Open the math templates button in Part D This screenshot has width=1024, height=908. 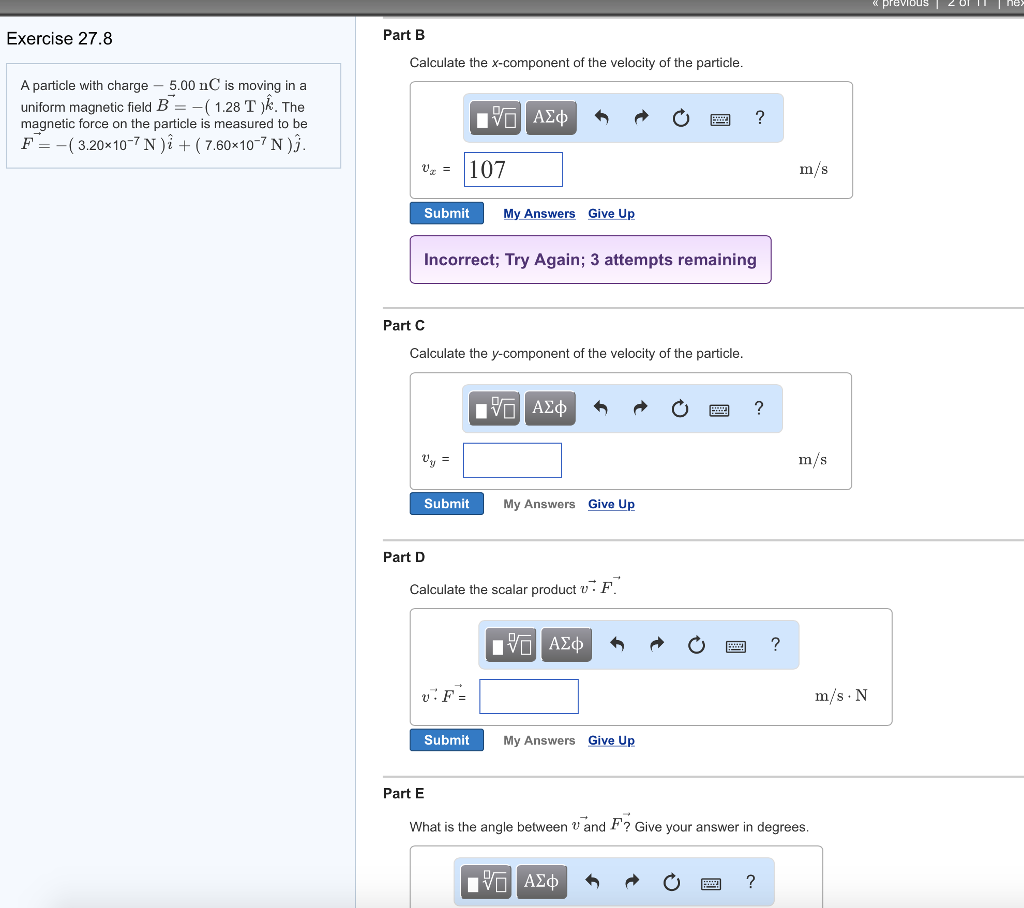tap(513, 645)
